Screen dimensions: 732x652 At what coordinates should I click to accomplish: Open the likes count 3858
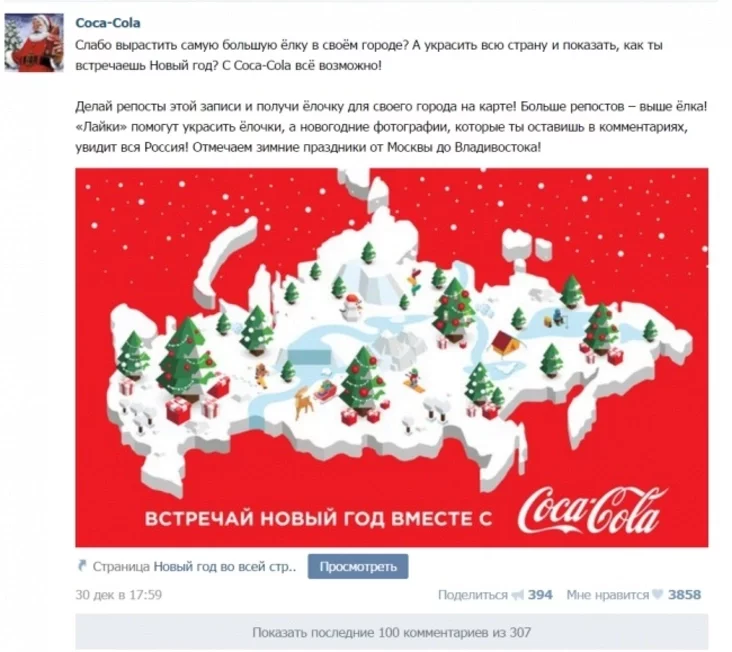tap(684, 595)
